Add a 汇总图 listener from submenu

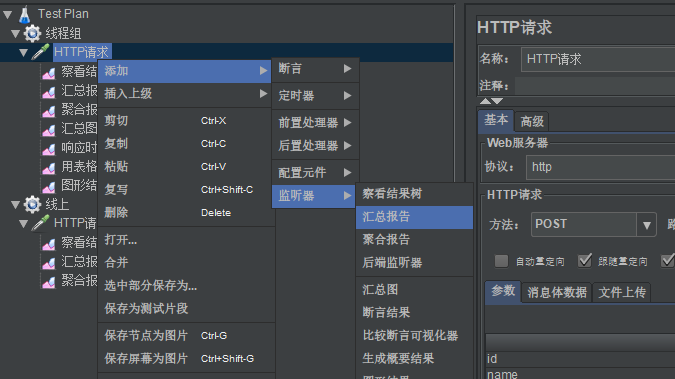point(414,289)
